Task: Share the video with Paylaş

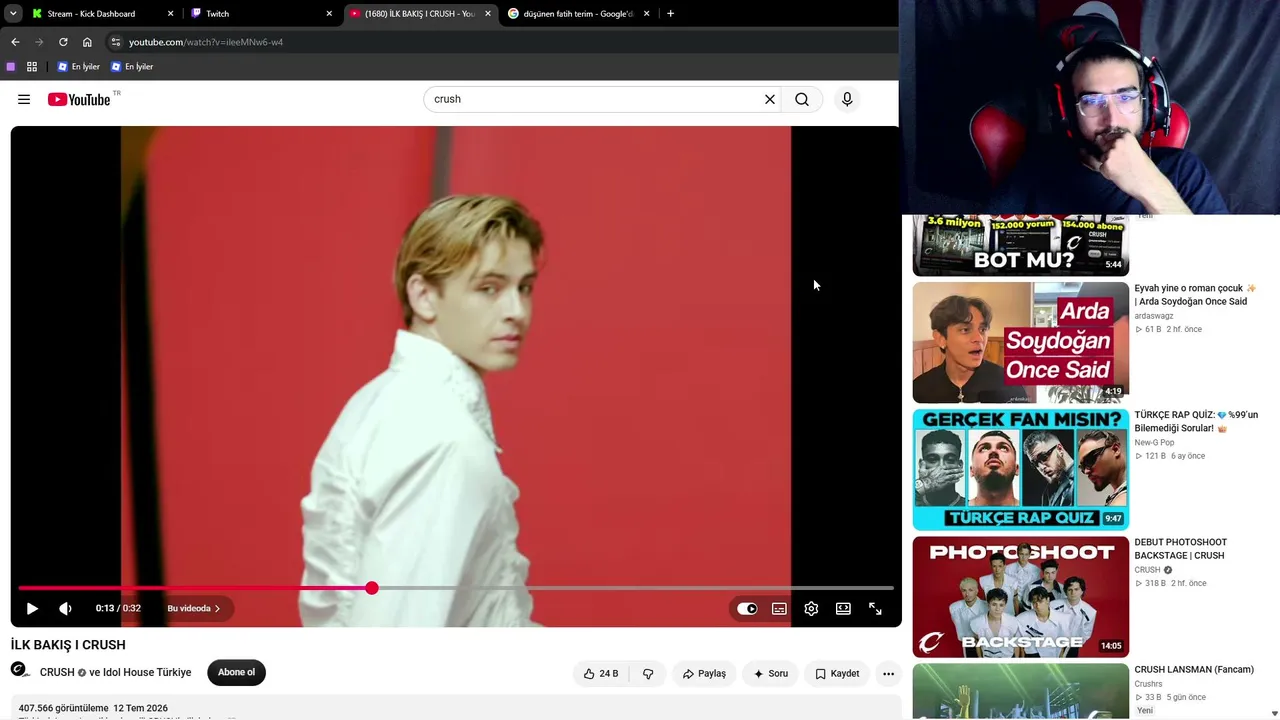Action: tap(704, 674)
